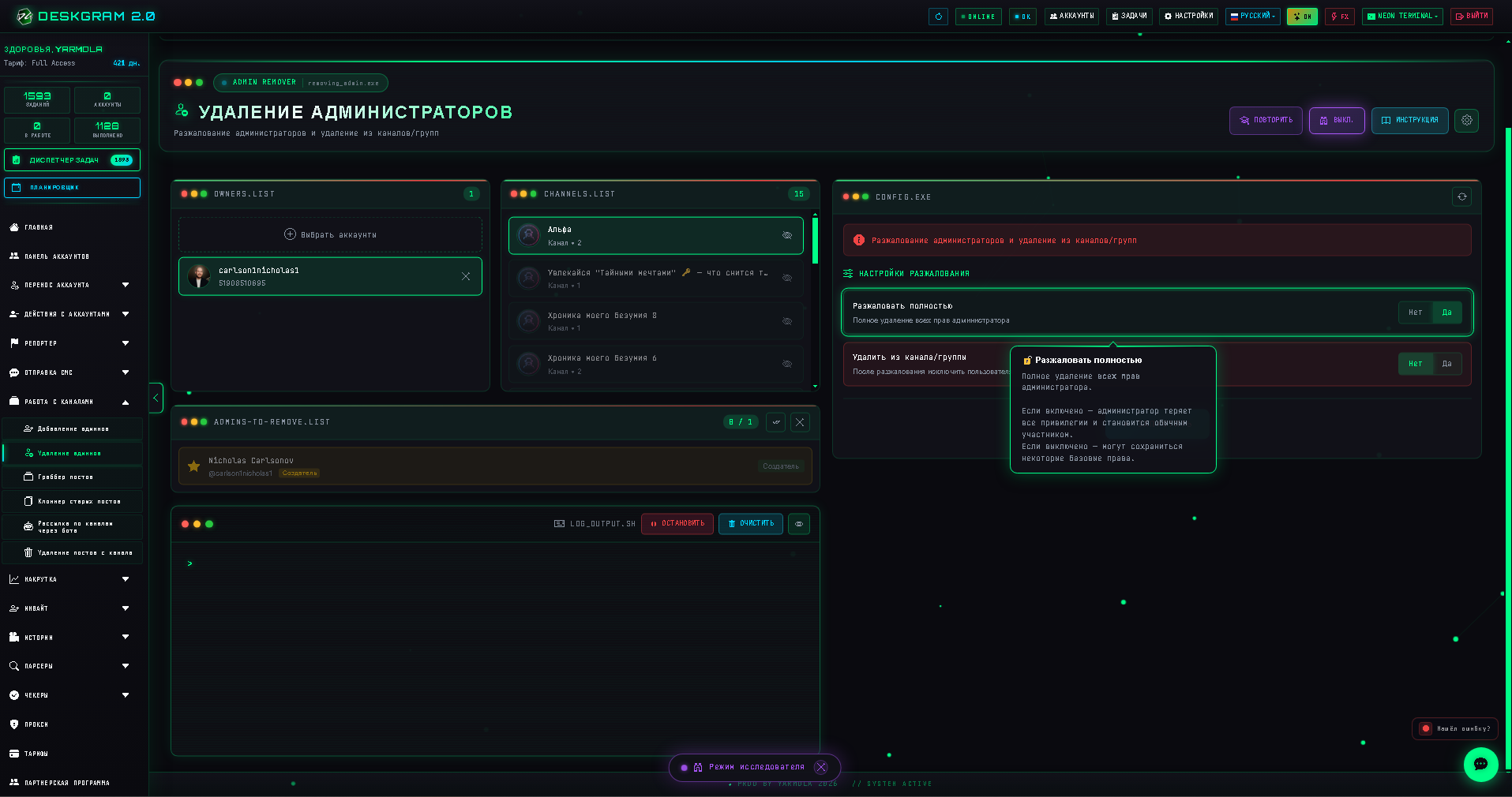
Task: Go to Главная in the sidebar
Action: click(39, 227)
